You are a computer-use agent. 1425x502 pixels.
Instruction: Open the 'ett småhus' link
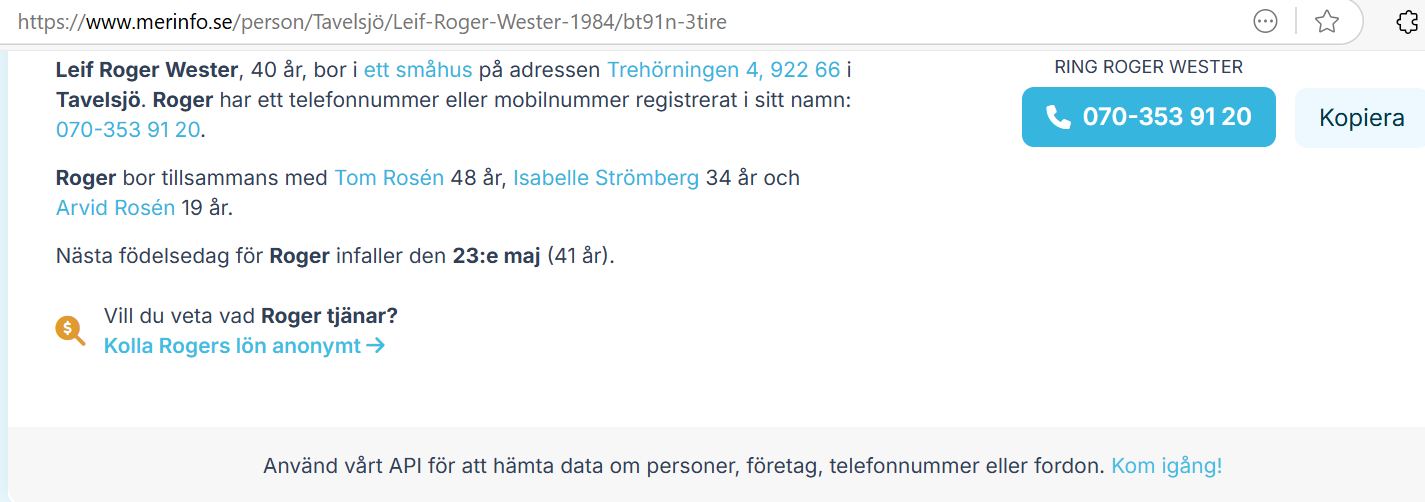(418, 70)
